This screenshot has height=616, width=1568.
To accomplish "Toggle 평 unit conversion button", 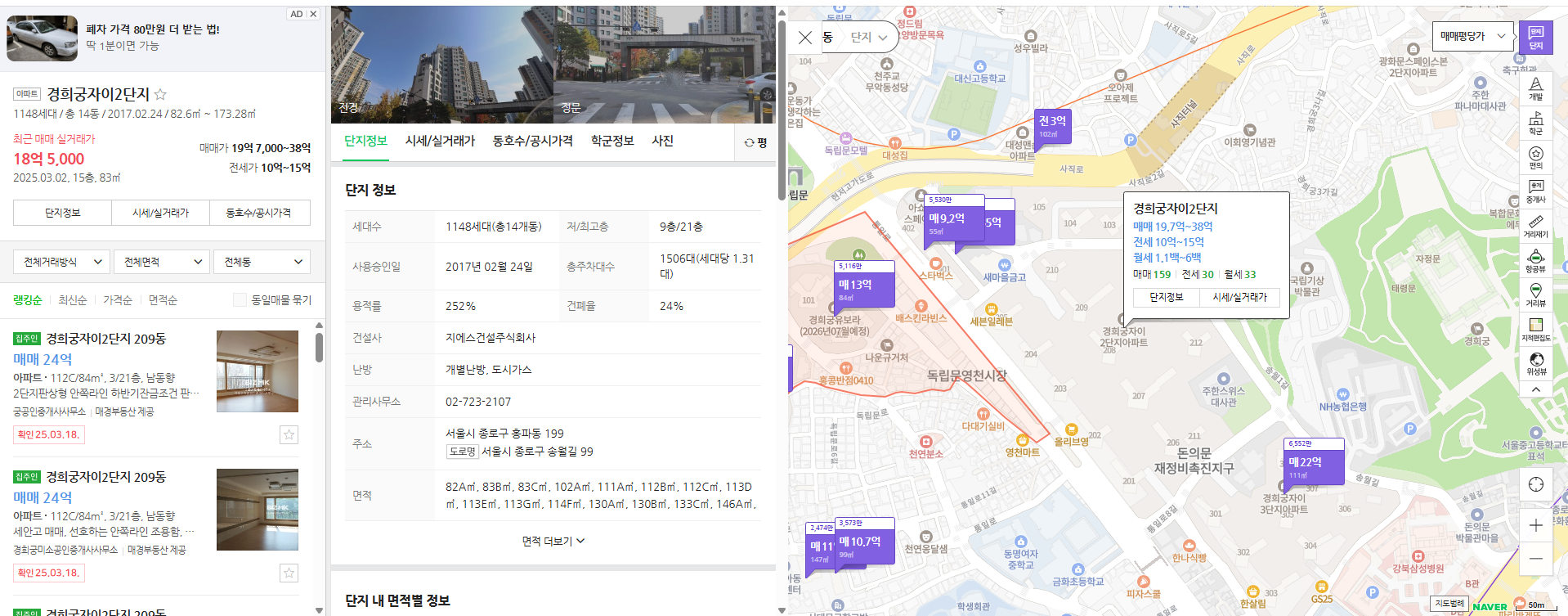I will [755, 142].
